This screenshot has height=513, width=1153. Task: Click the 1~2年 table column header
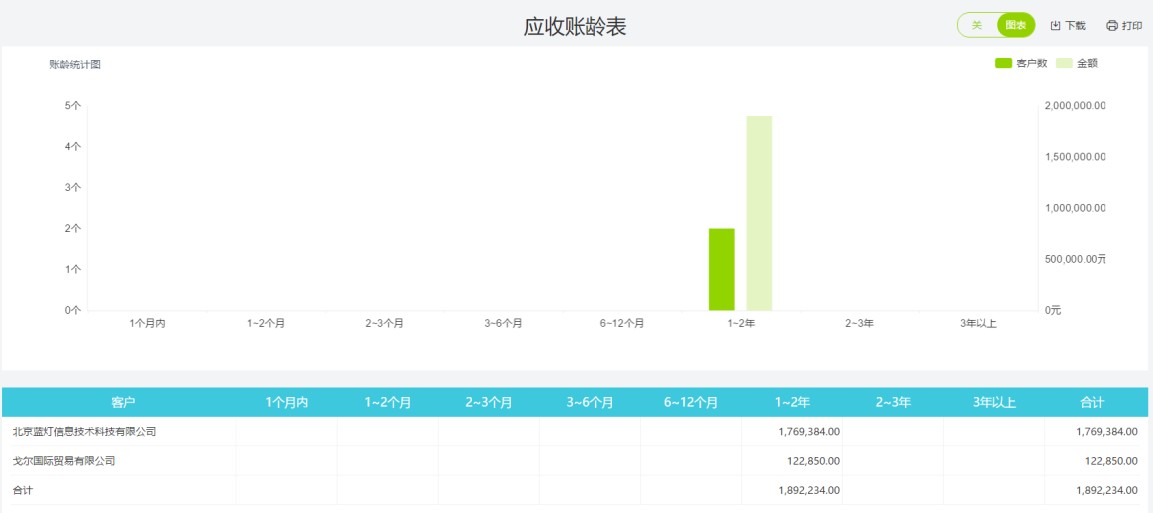[792, 402]
